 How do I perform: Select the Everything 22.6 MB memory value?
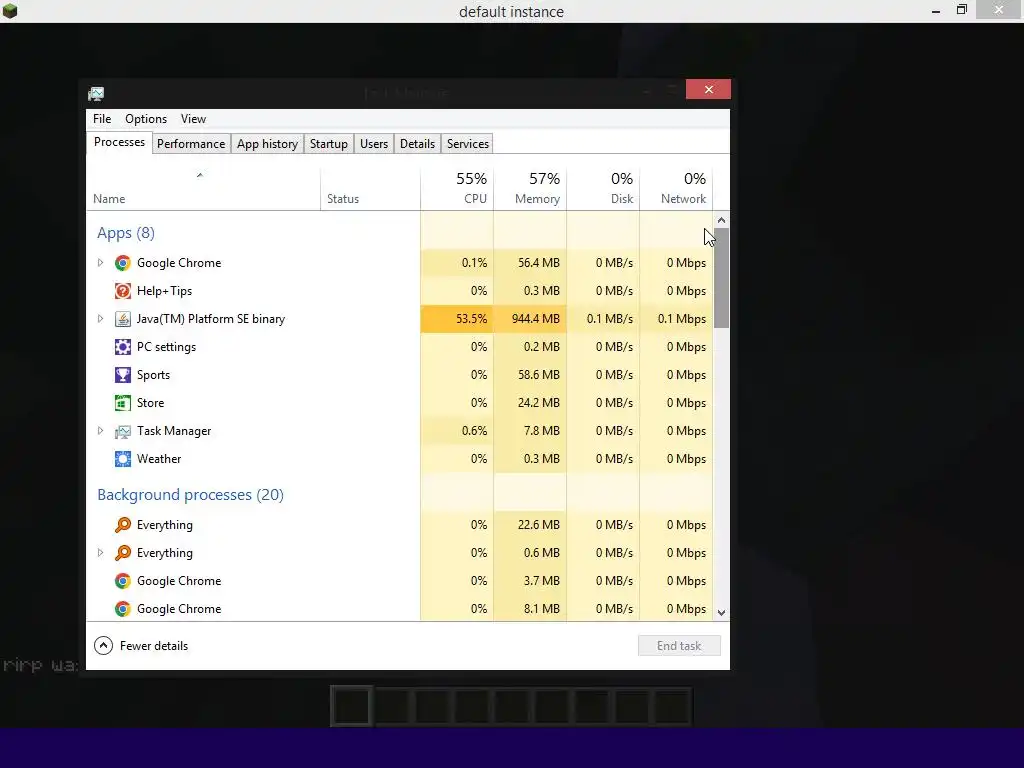(x=538, y=524)
